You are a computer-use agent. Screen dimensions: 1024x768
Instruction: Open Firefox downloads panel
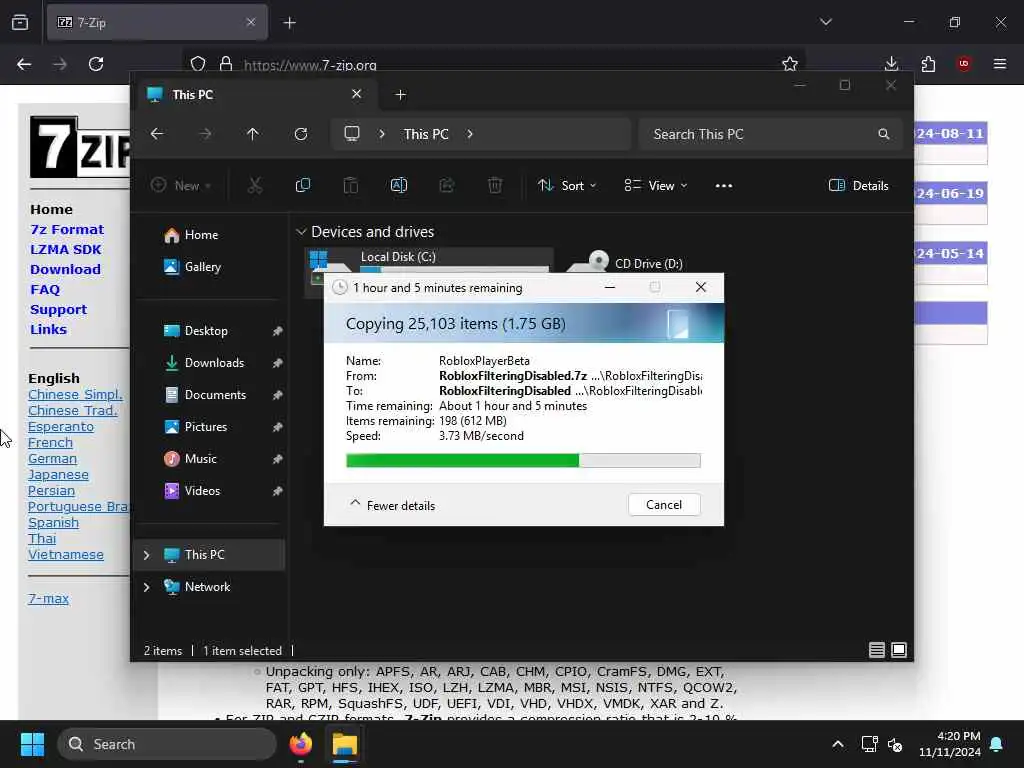pyautogui.click(x=891, y=64)
